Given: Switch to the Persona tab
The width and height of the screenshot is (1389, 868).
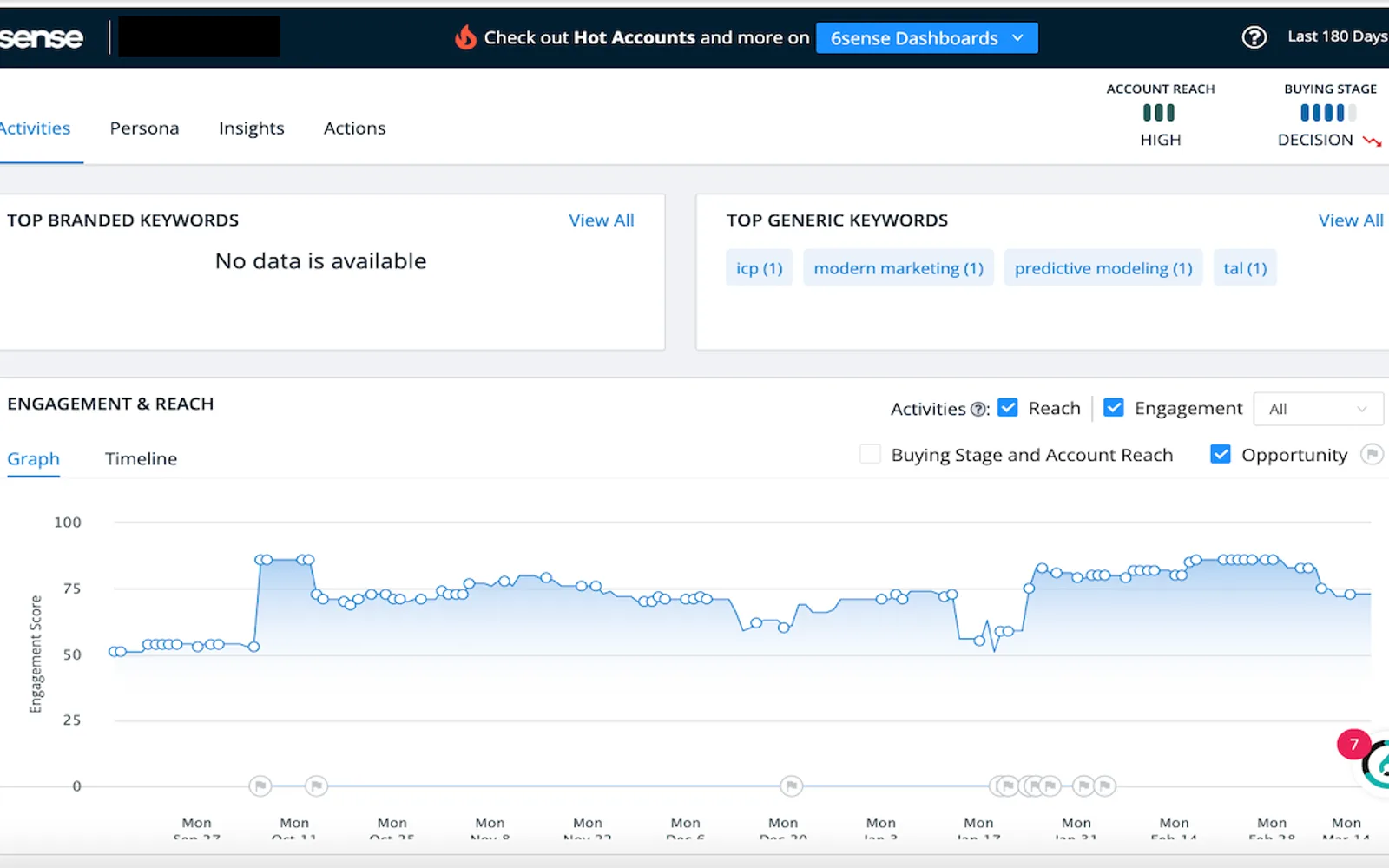Looking at the screenshot, I should pyautogui.click(x=144, y=128).
